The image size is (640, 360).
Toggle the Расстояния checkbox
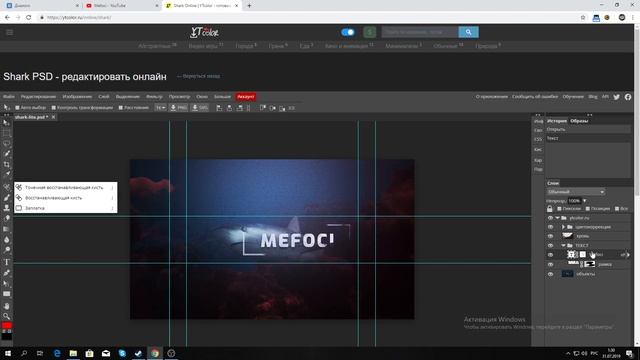(x=120, y=108)
